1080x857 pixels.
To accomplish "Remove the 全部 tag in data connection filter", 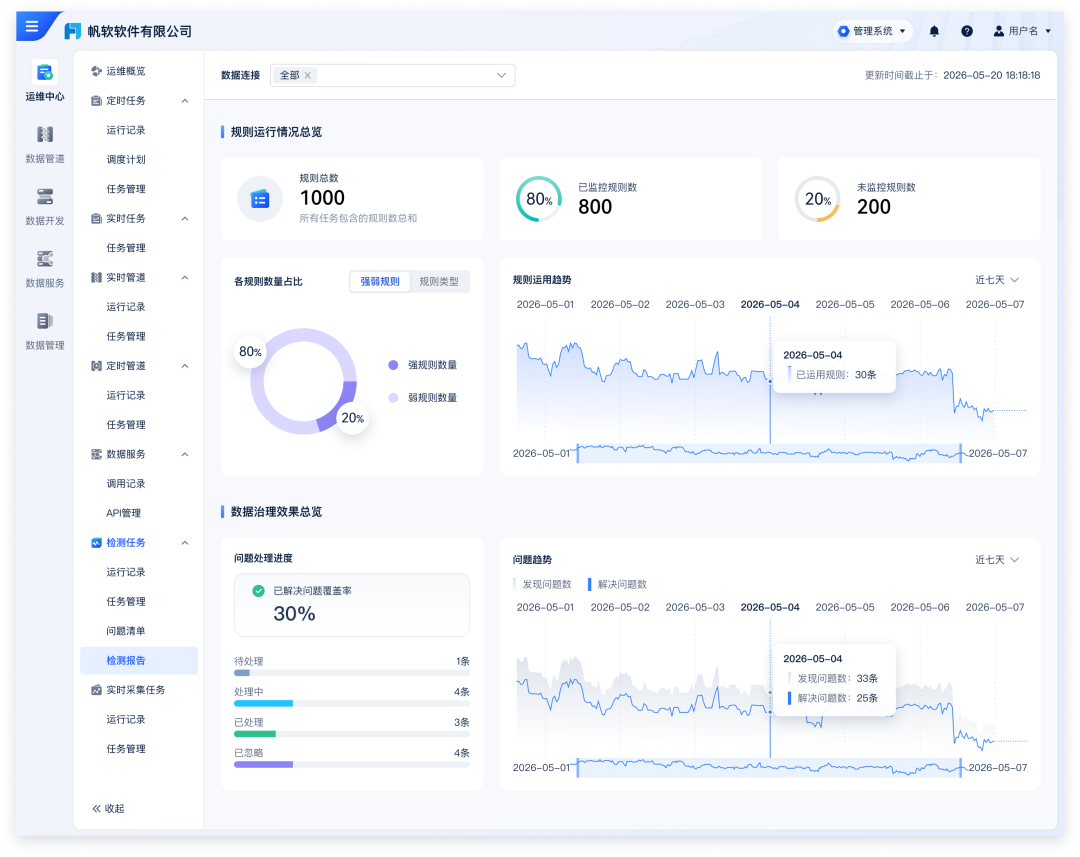I will pyautogui.click(x=308, y=75).
